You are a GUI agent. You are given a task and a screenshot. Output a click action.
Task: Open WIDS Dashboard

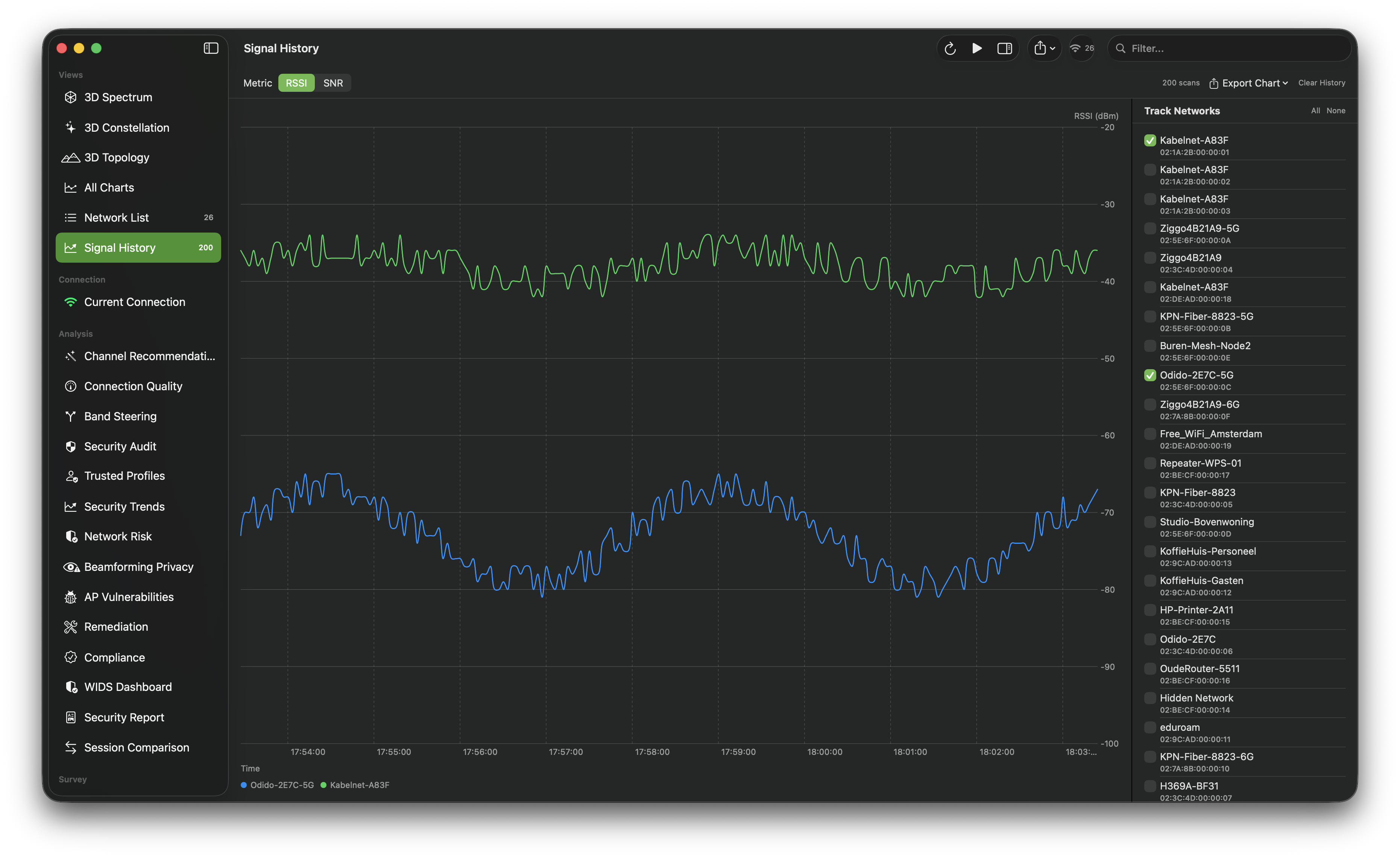tap(138, 687)
